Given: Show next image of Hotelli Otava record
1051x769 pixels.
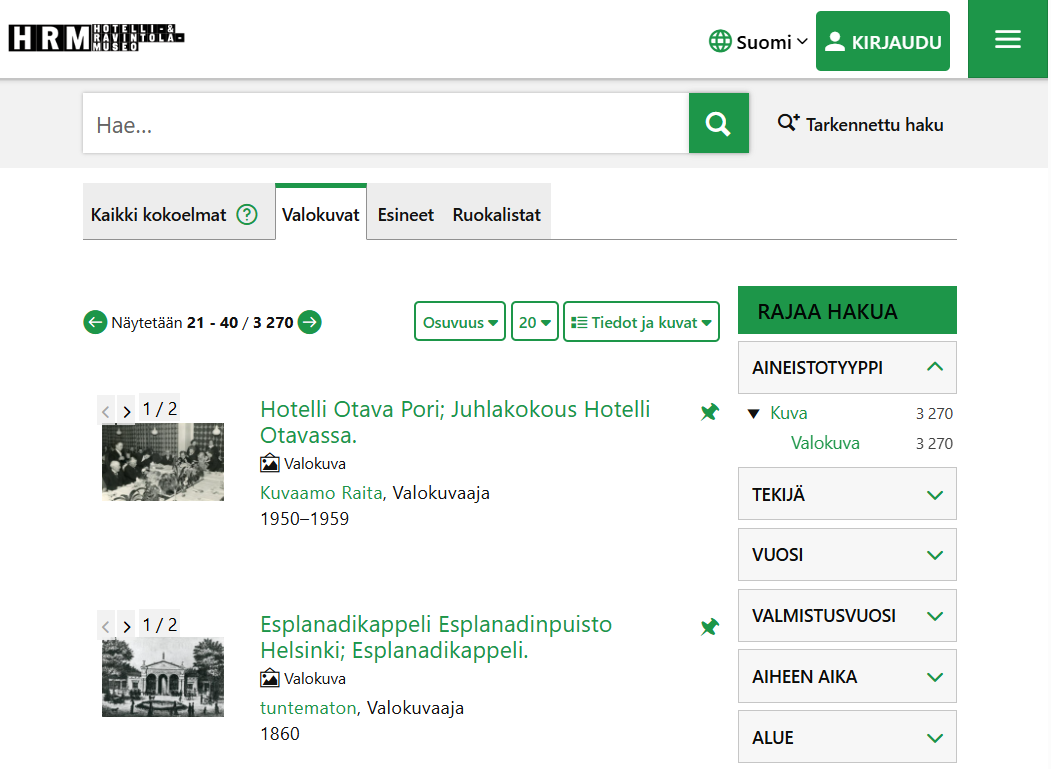Looking at the screenshot, I should pyautogui.click(x=126, y=410).
